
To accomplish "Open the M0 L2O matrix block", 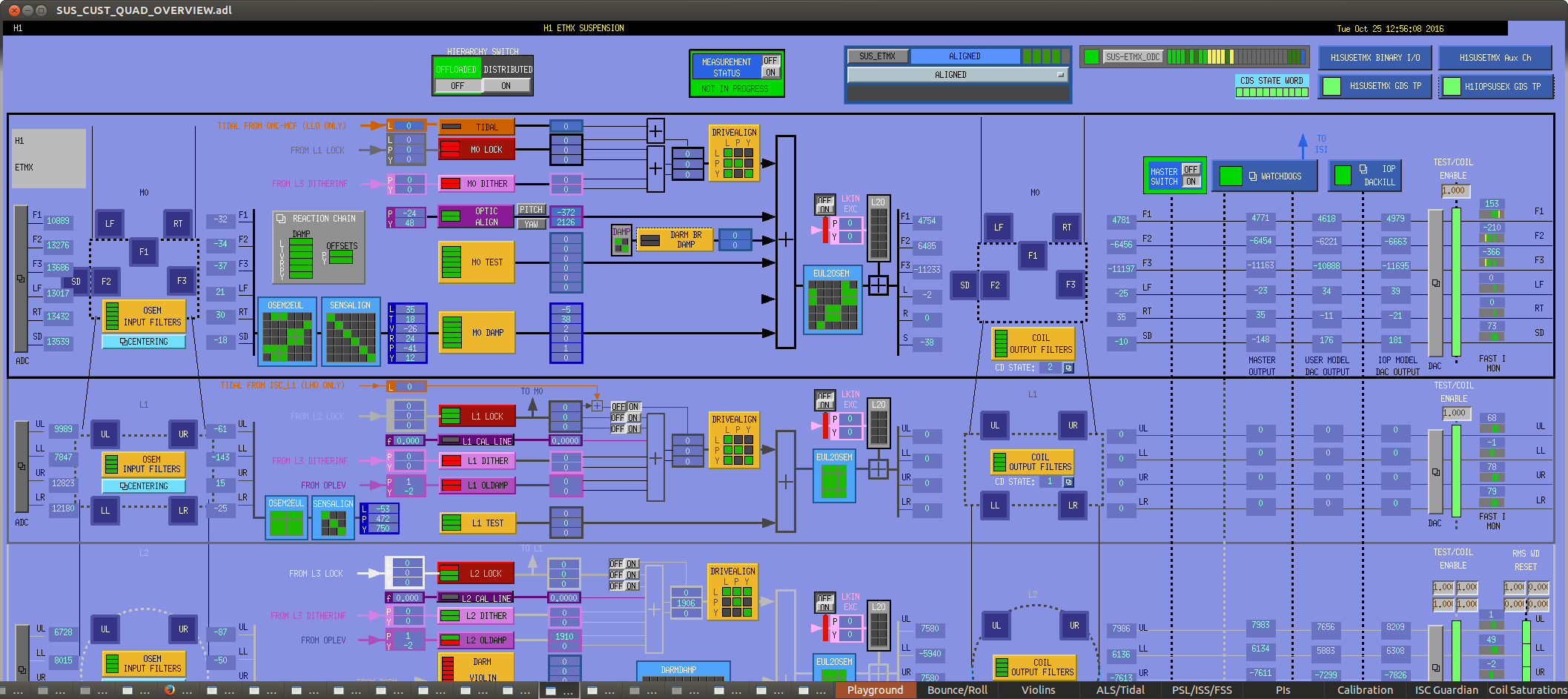I will 878,228.
